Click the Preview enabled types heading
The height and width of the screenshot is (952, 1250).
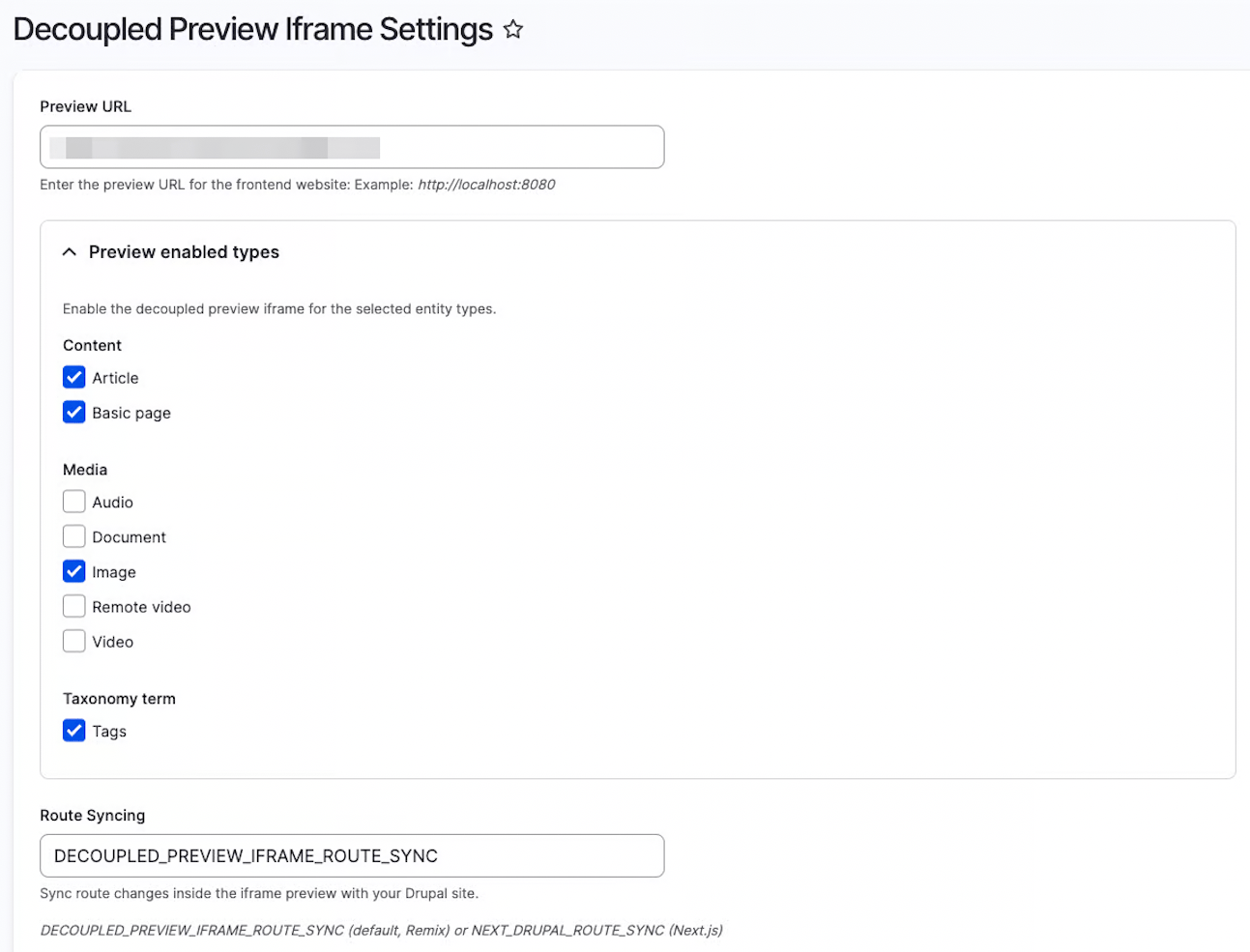[x=184, y=252]
